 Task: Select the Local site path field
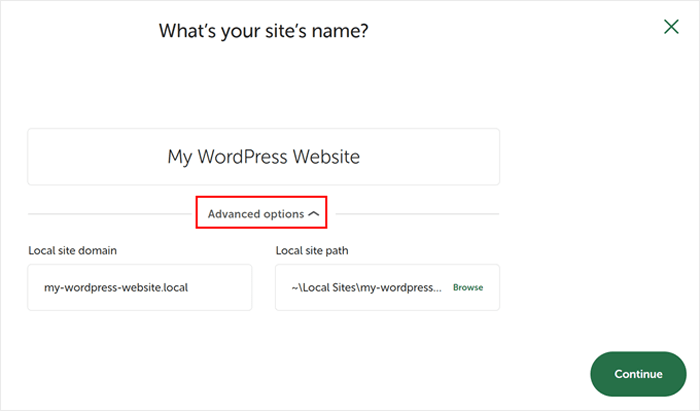pyautogui.click(x=365, y=288)
